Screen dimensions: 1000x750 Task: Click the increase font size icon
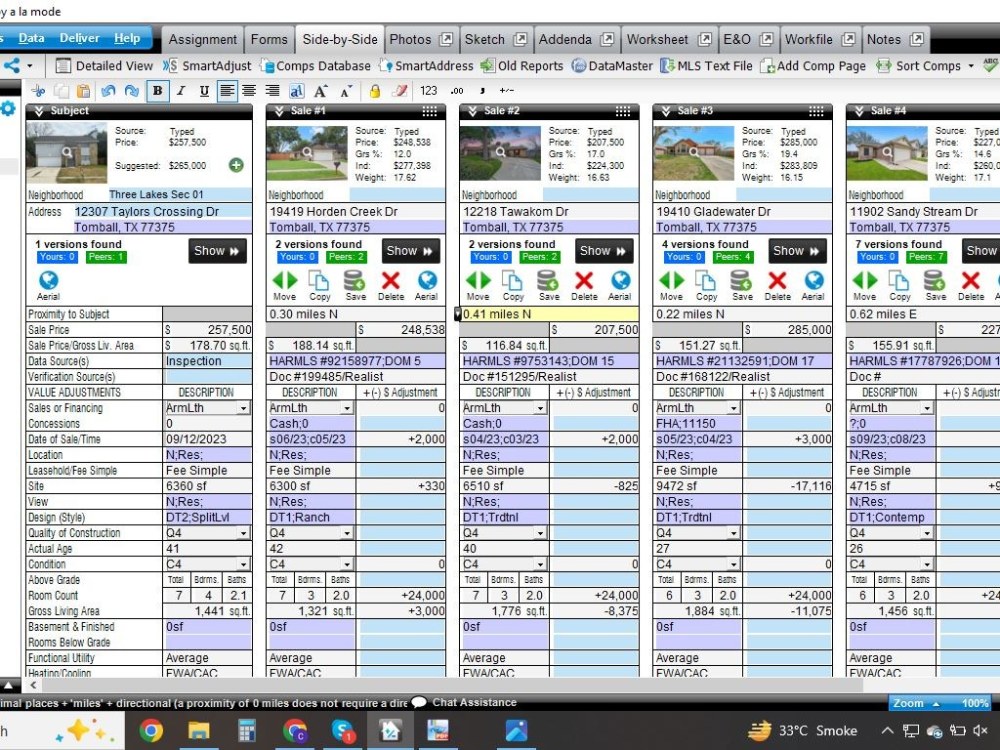tap(321, 91)
